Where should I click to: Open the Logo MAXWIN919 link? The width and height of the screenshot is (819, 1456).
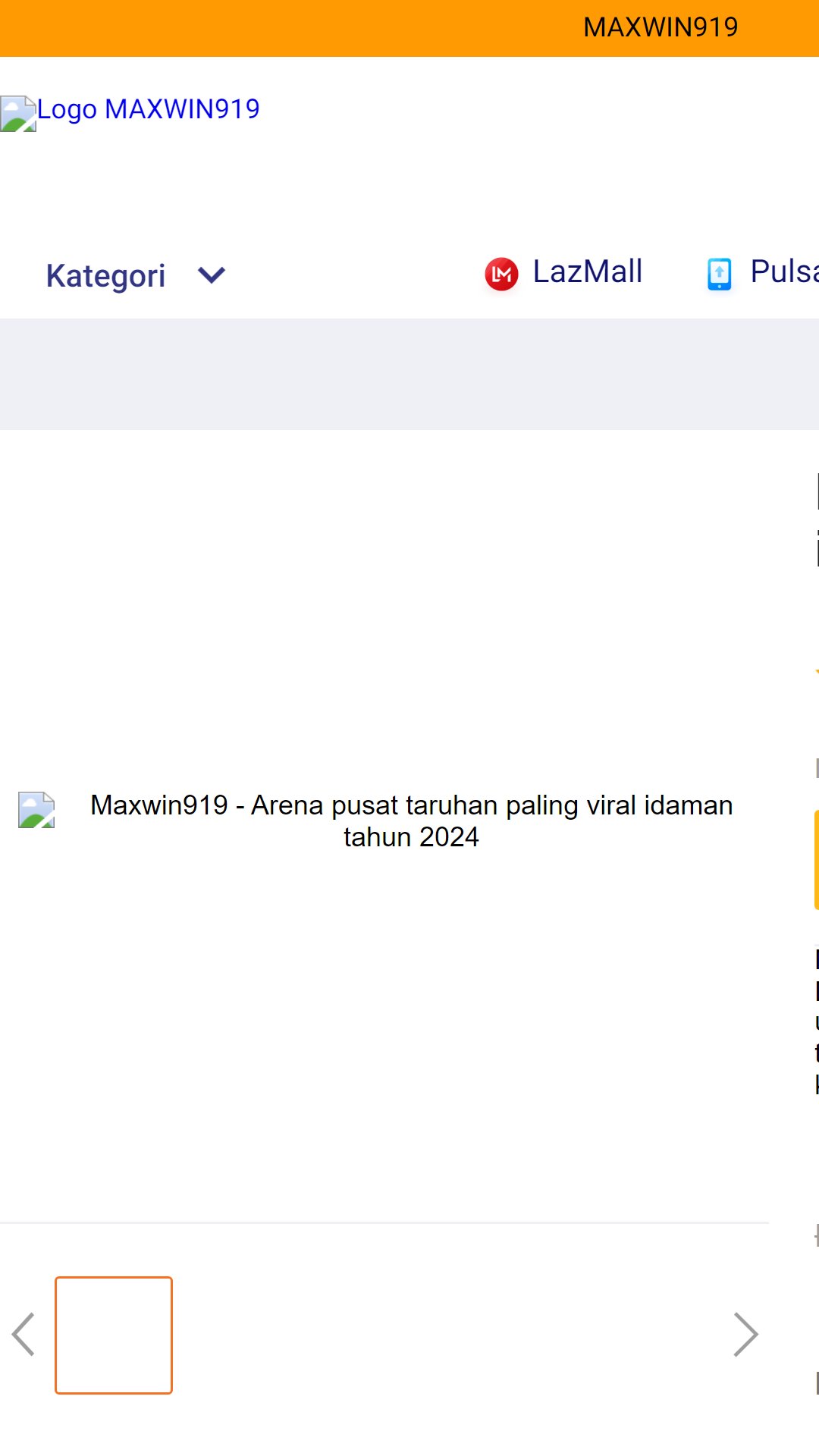tap(148, 109)
